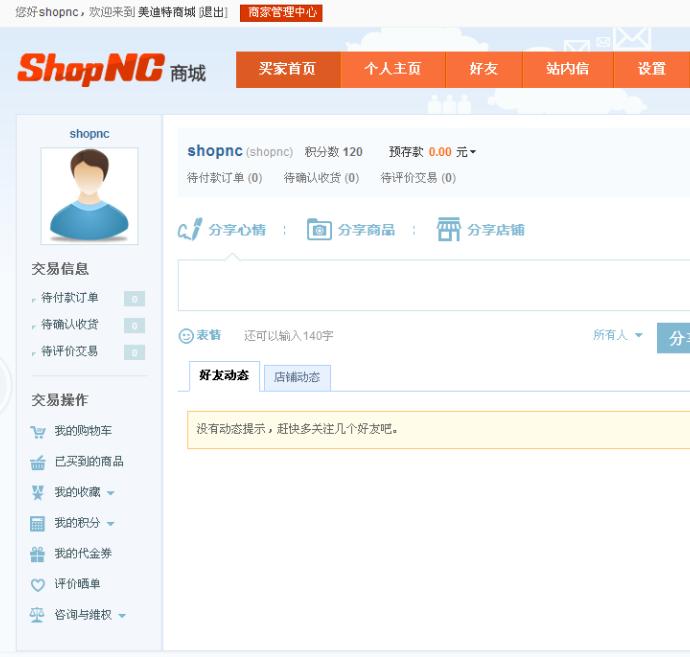690x657 pixels.
Task: Open 已买到的商品 link
Action: 89,462
